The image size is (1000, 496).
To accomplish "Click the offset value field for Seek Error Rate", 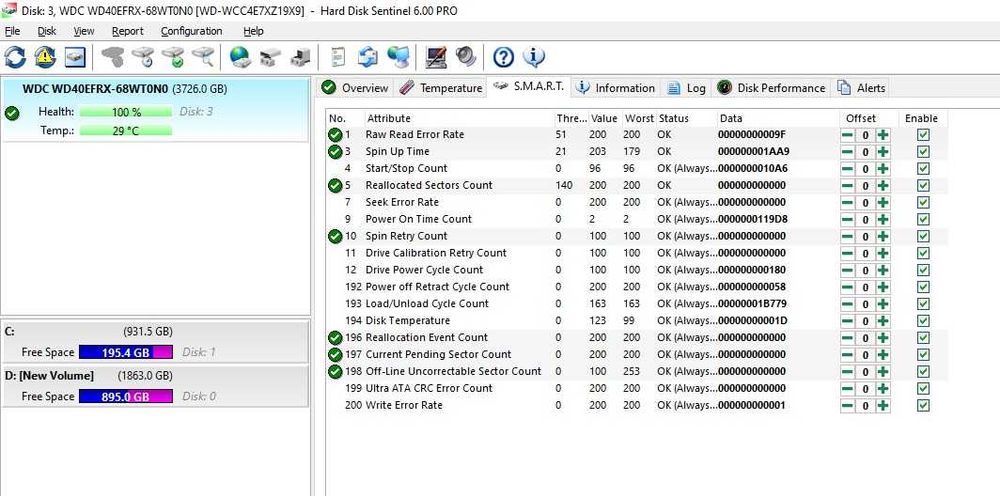I will (865, 202).
